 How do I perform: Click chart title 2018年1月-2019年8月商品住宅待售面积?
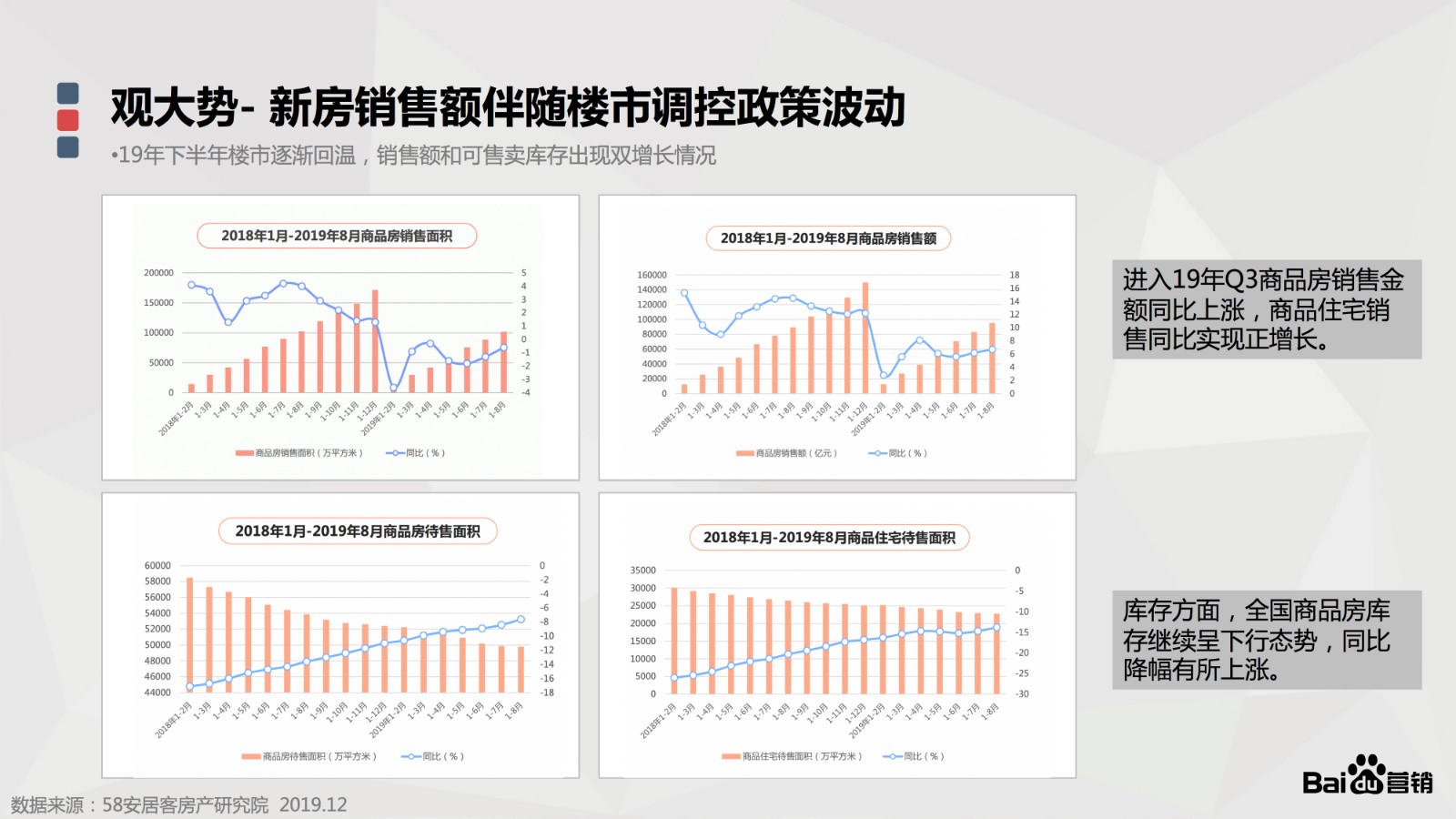(x=829, y=538)
